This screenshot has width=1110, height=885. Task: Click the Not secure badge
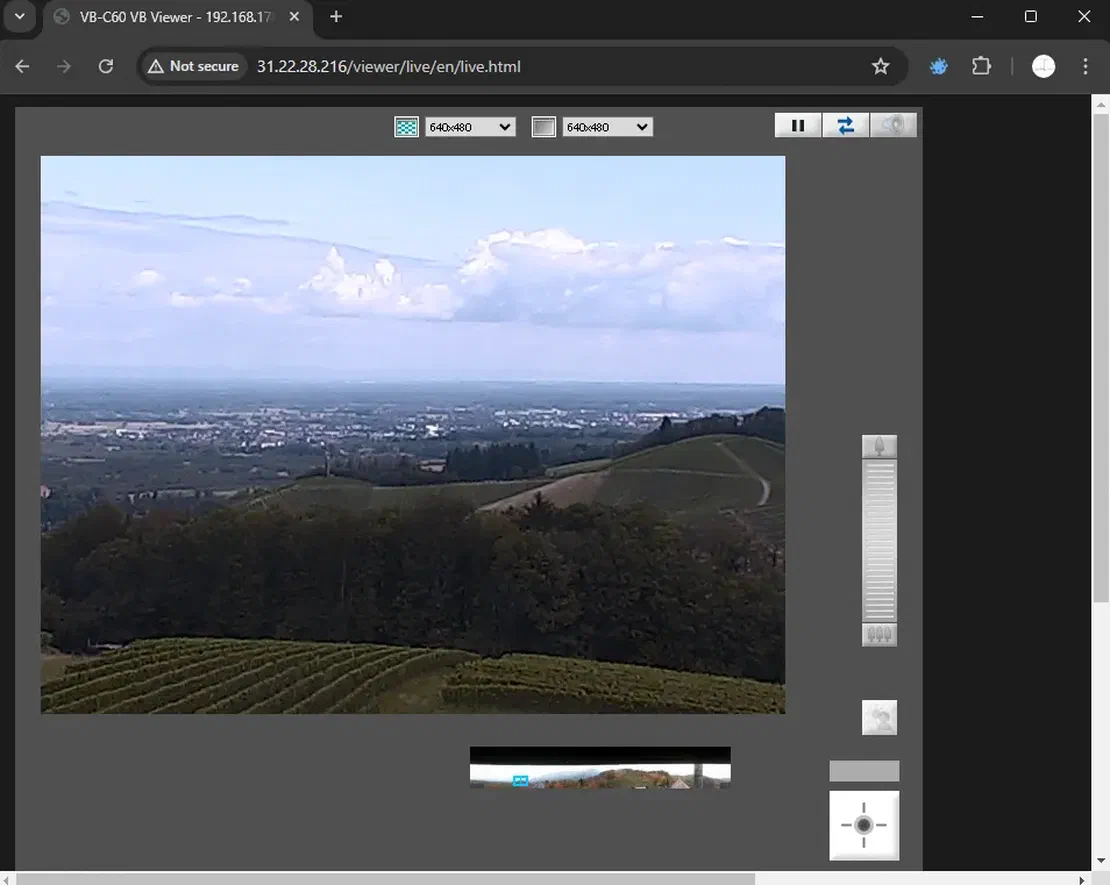(192, 66)
